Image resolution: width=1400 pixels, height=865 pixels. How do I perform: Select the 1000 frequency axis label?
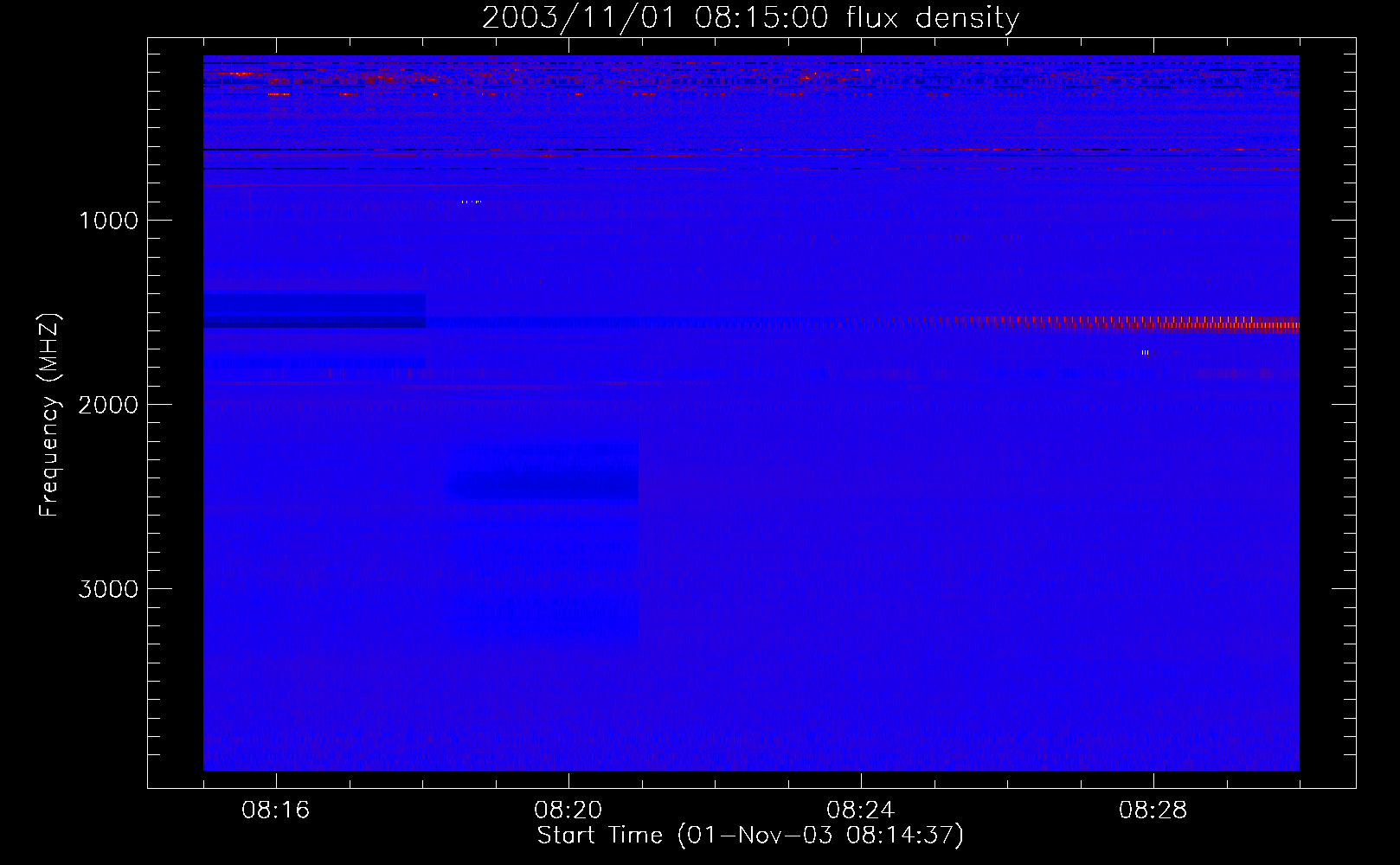(108, 221)
